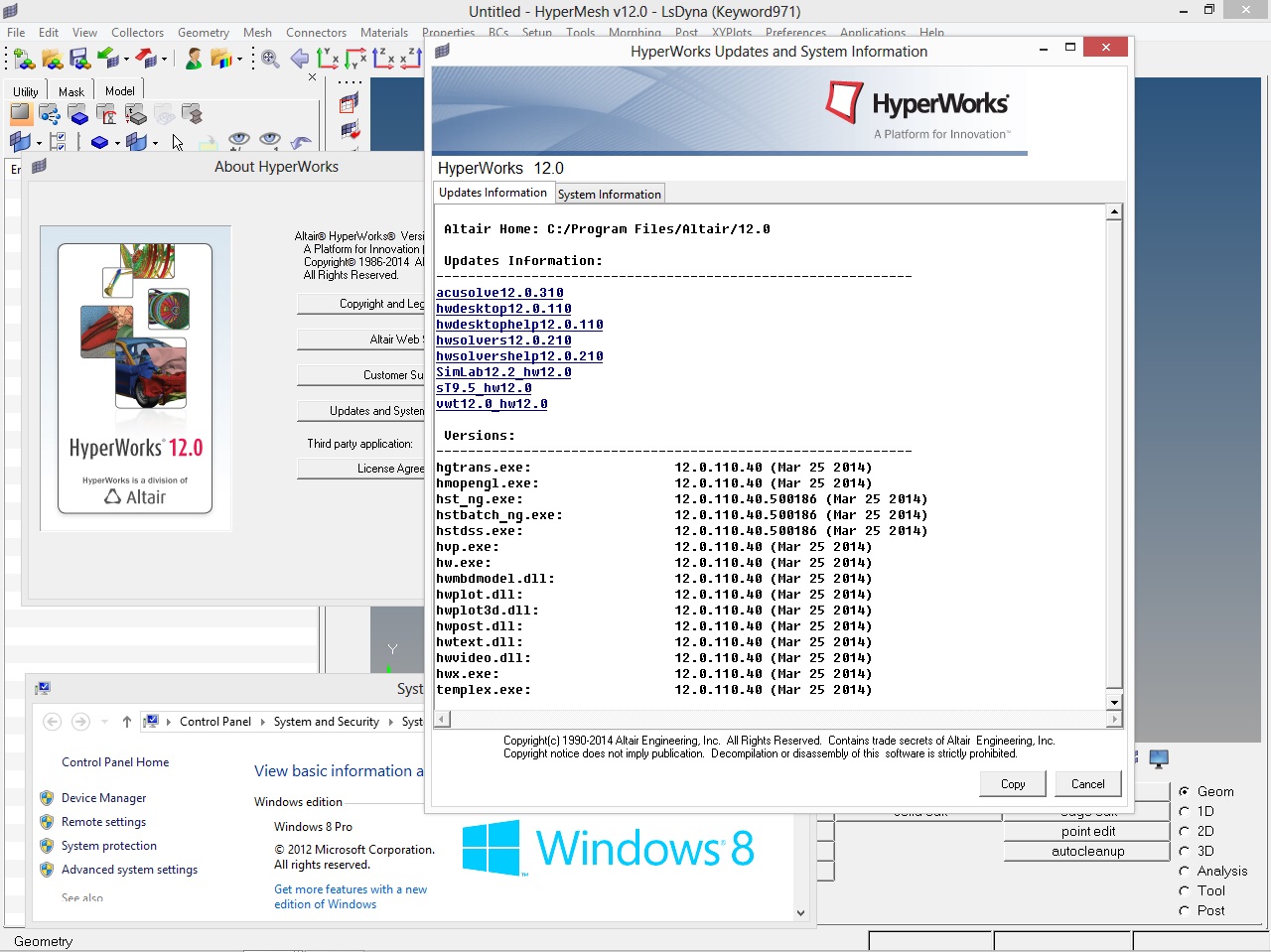Screen dimensions: 1271x952
Task: Click the point edit panel button
Action: pyautogui.click(x=1087, y=832)
